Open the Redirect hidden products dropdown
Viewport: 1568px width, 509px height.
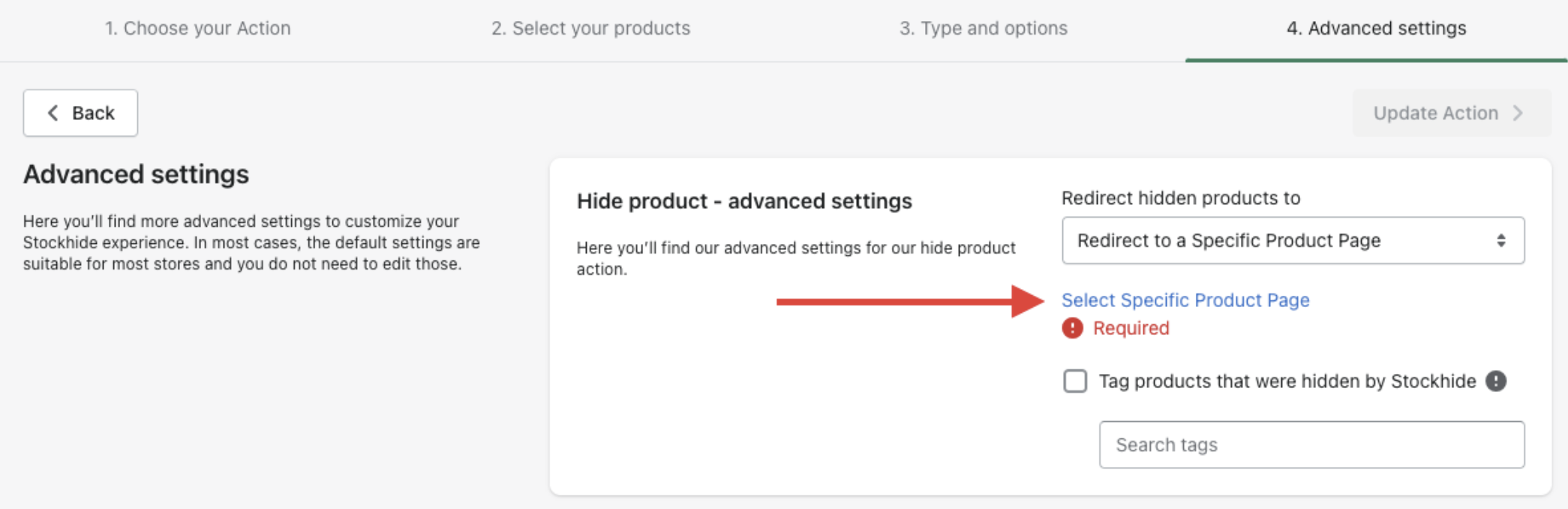[1292, 240]
